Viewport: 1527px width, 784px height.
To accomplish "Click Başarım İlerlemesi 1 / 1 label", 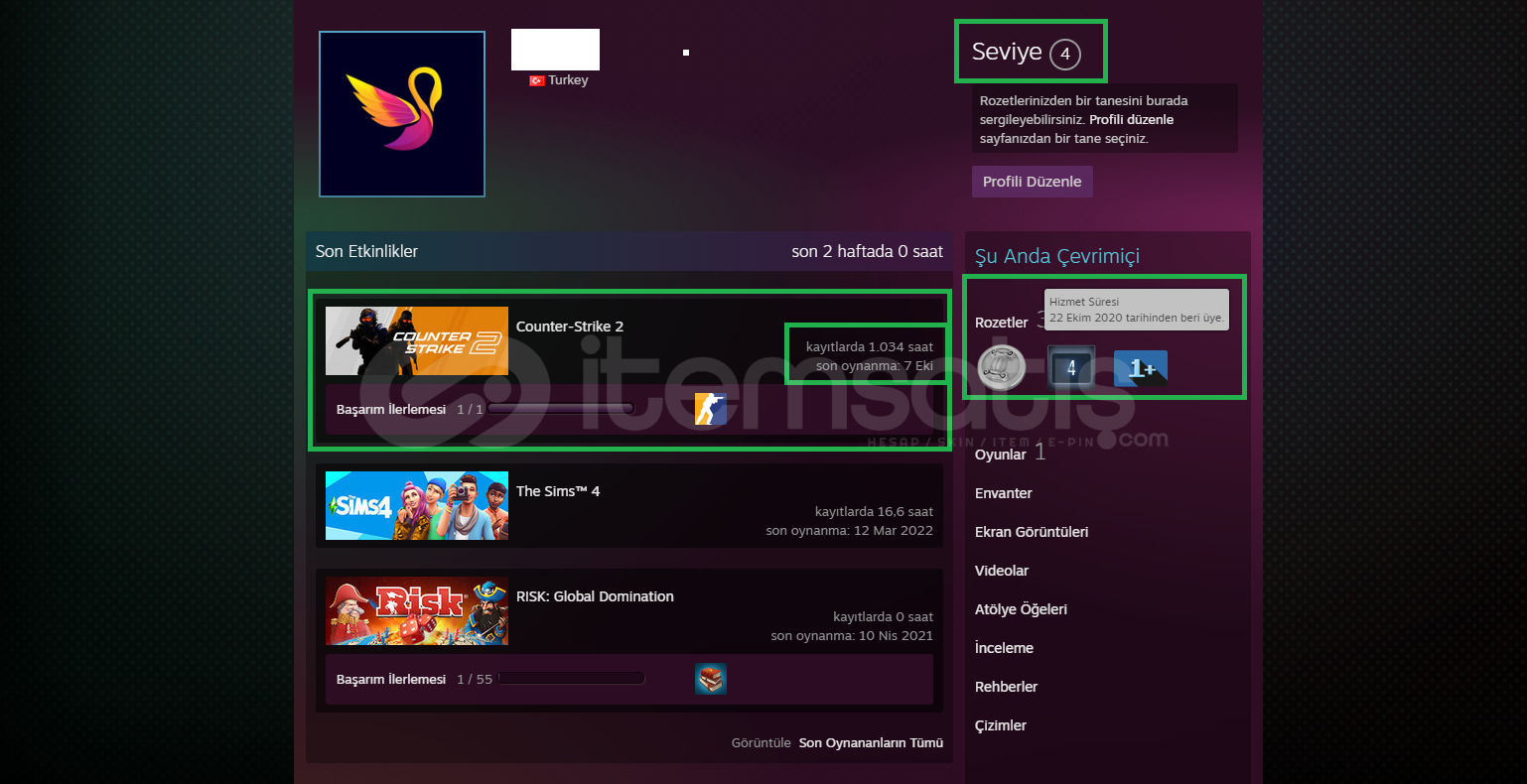I will point(409,409).
